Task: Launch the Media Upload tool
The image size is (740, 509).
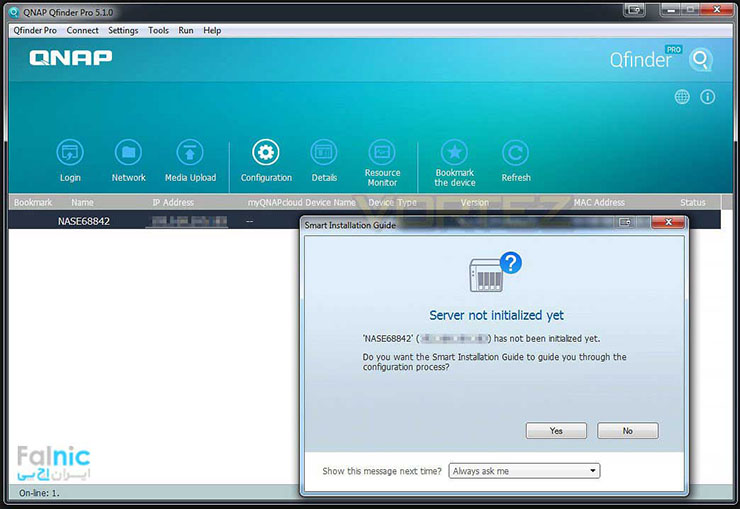Action: pos(190,153)
